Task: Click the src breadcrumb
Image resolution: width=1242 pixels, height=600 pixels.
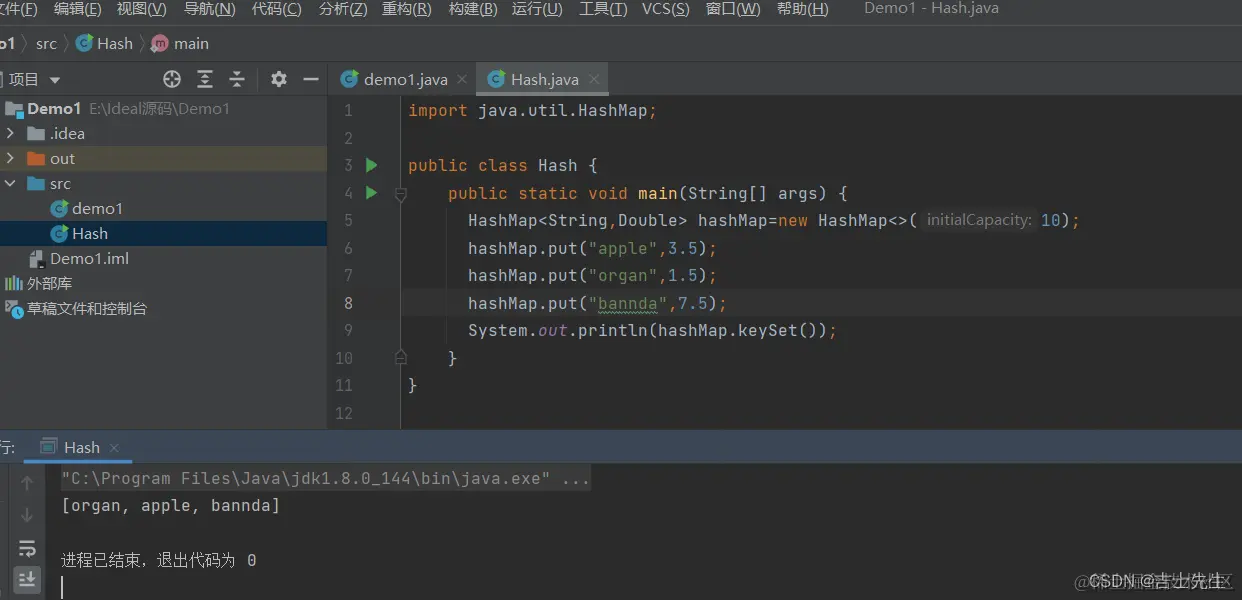Action: [46, 44]
